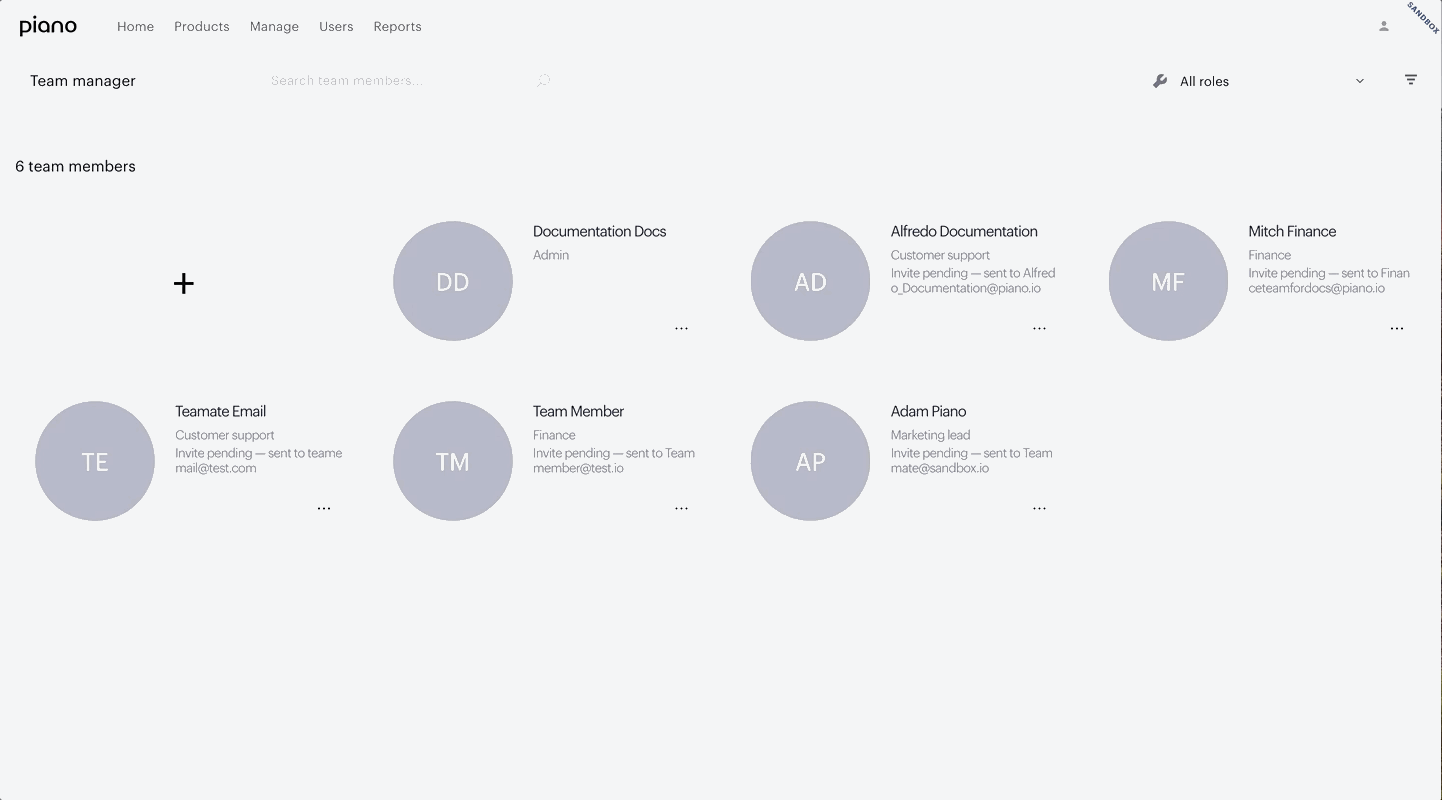This screenshot has width=1442, height=800.
Task: Open Team Member three-dot menu
Action: pos(682,508)
